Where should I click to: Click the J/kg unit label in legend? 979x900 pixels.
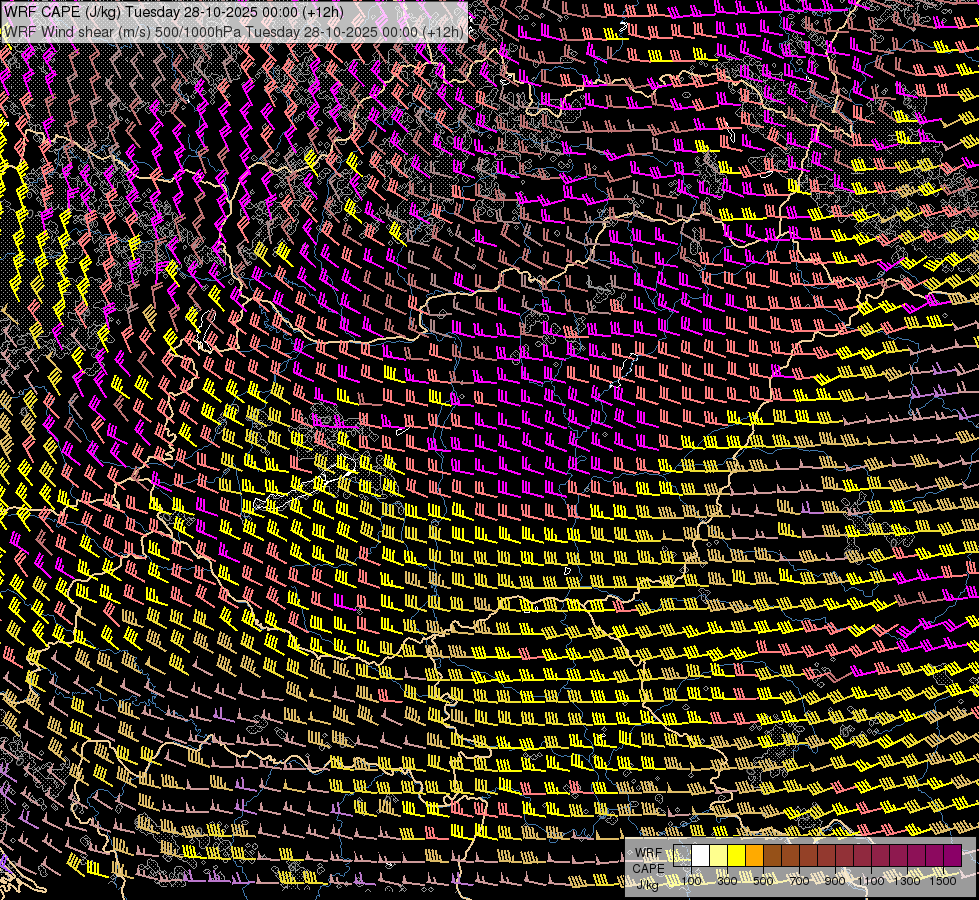point(647,884)
